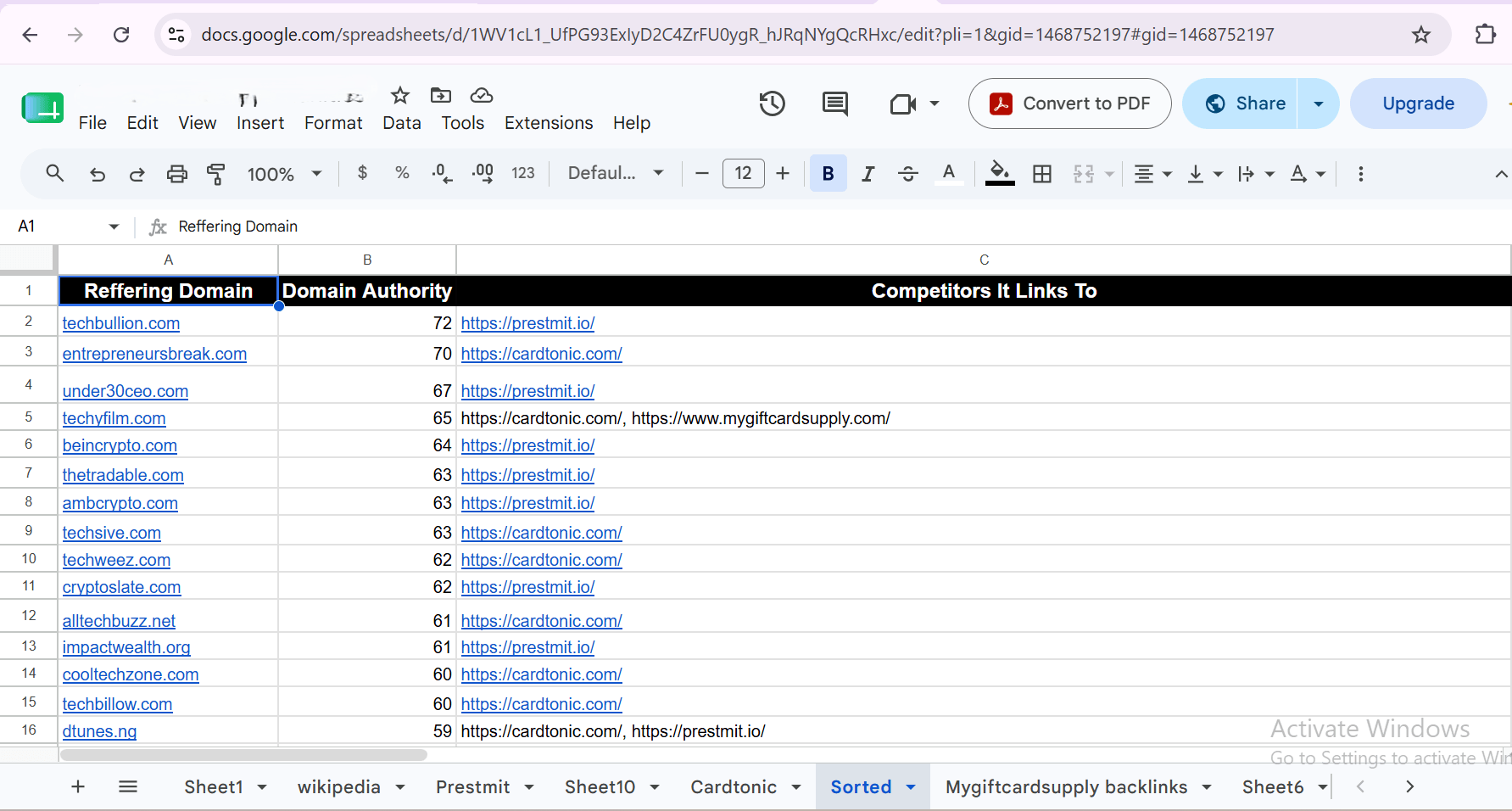The height and width of the screenshot is (811, 1512).
Task: Choose fill color paint bucket
Action: (1000, 174)
